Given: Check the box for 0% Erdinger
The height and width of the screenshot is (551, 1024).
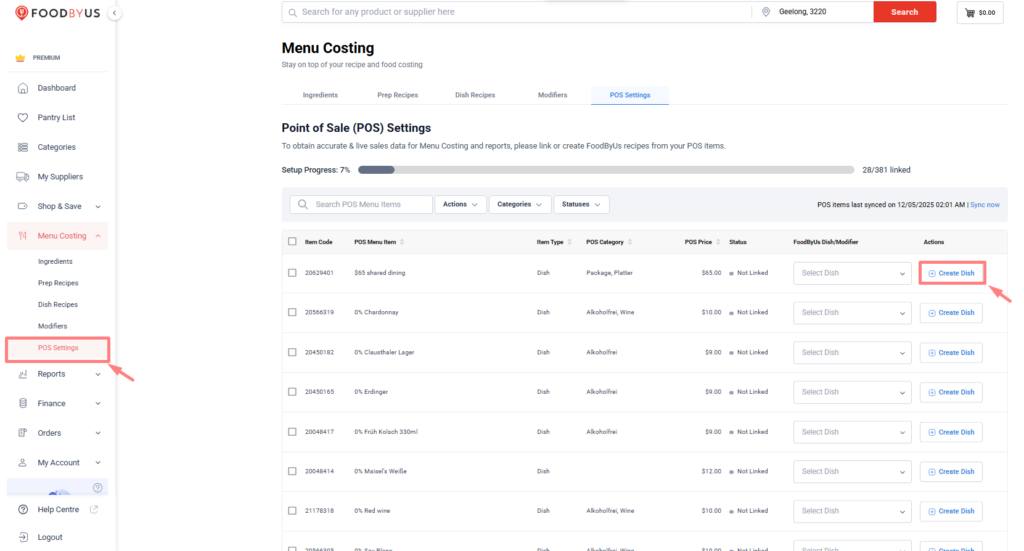Looking at the screenshot, I should tap(292, 392).
